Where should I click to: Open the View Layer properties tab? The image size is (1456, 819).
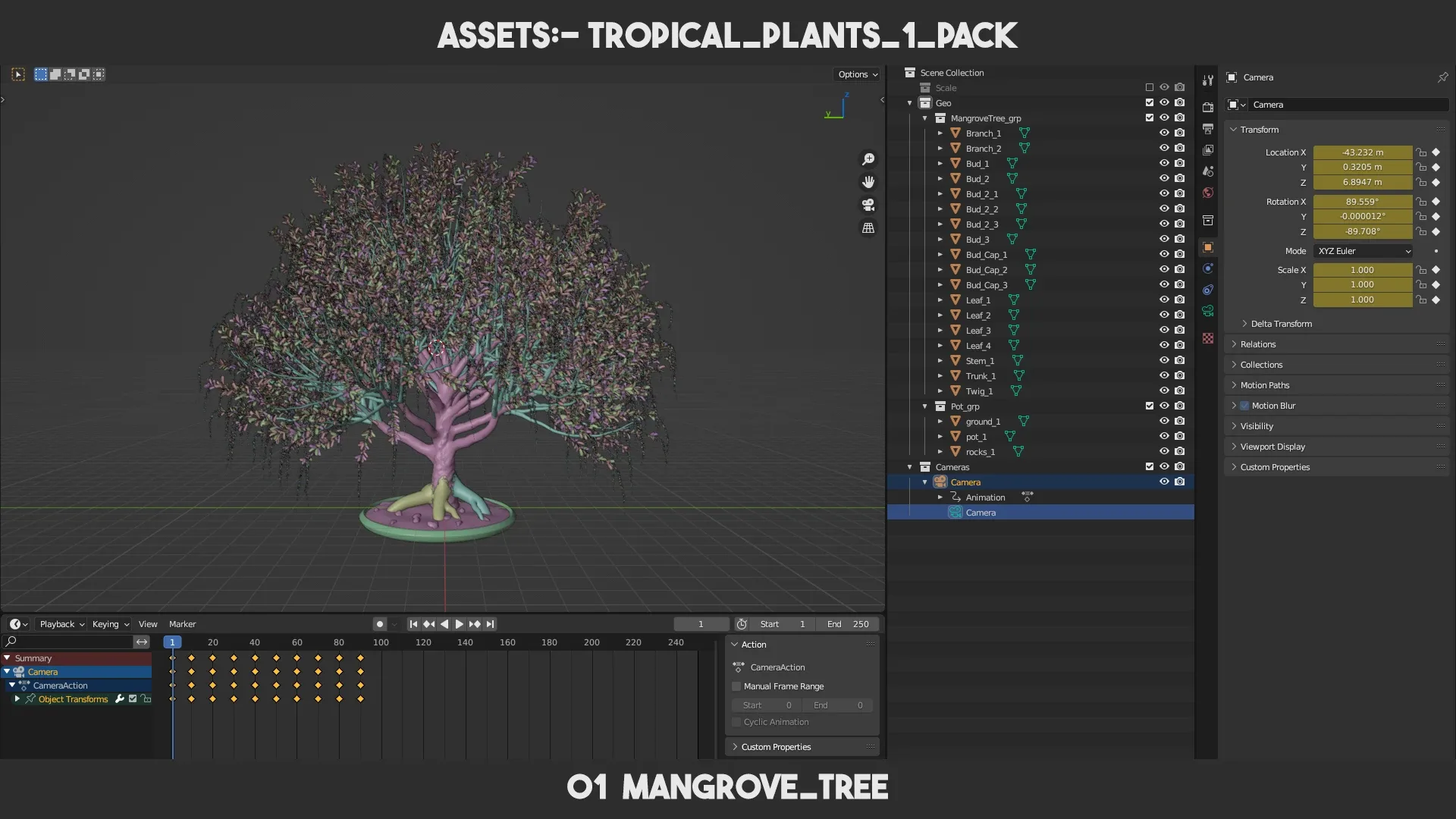point(1208,150)
